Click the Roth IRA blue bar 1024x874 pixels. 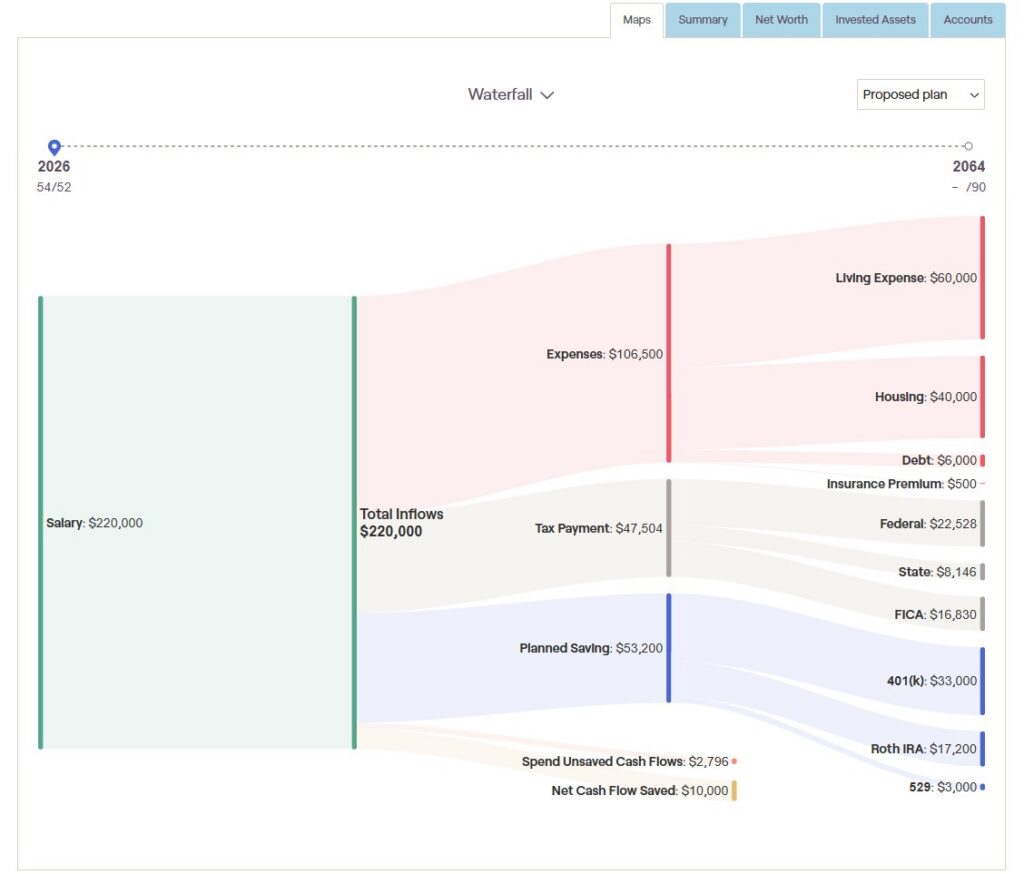pyautogui.click(x=982, y=749)
